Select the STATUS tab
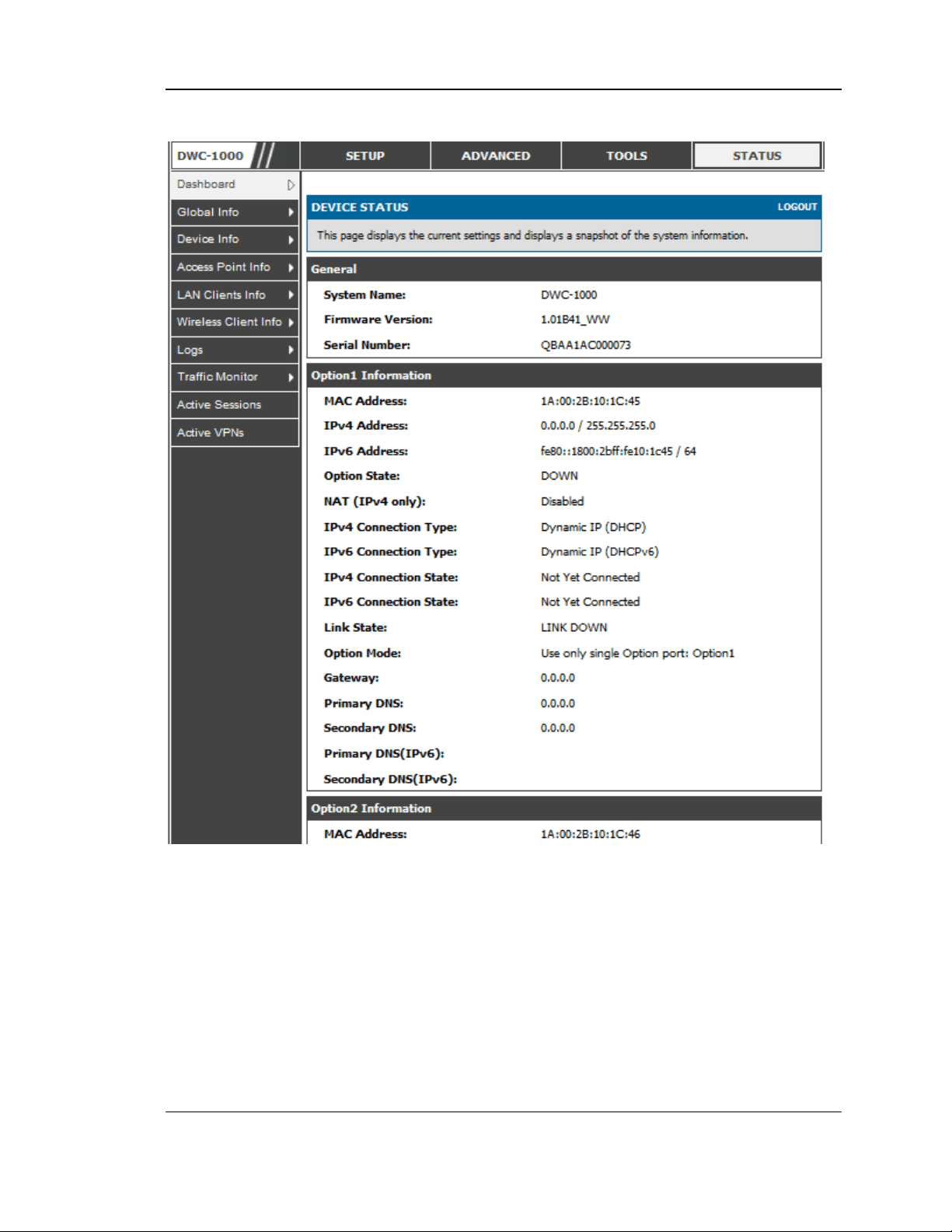The image size is (952, 1232). click(x=757, y=155)
